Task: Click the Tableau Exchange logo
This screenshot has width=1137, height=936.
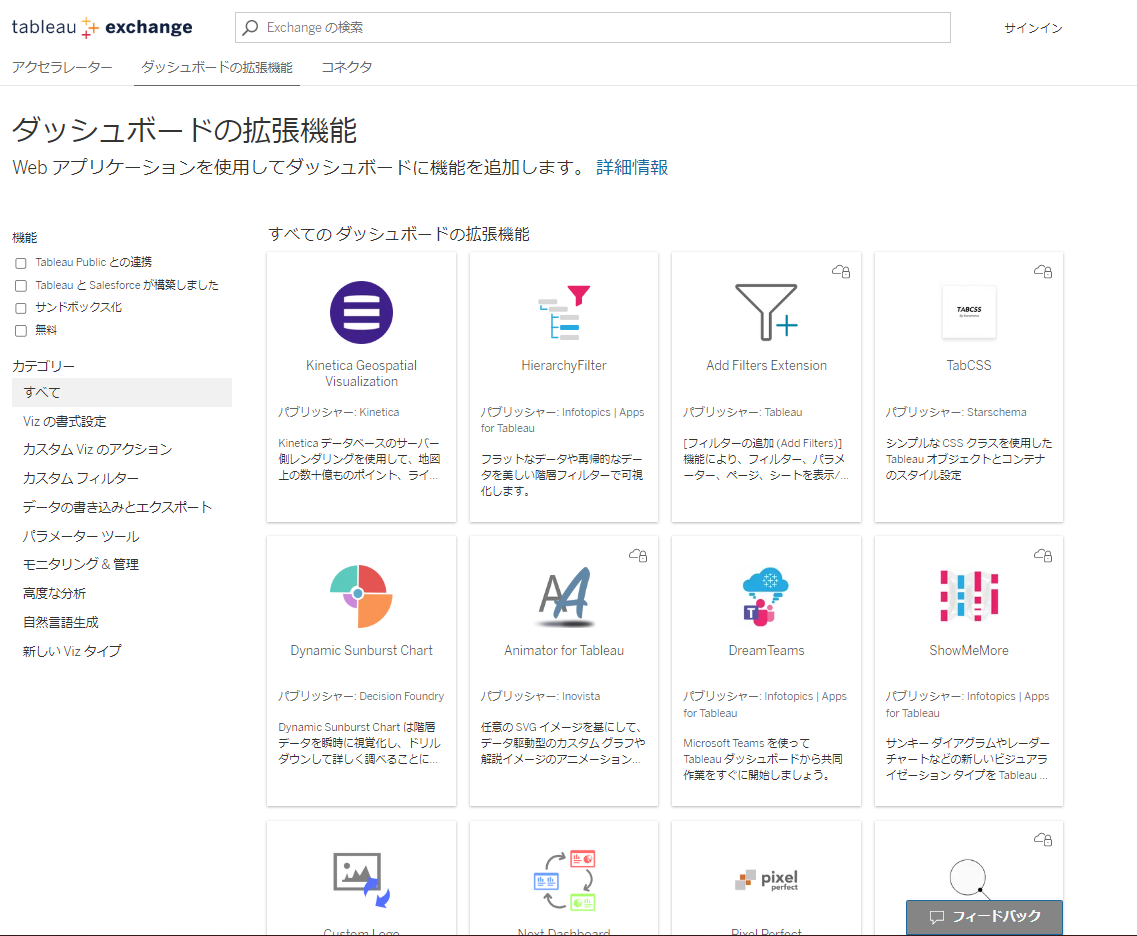Action: pos(102,28)
